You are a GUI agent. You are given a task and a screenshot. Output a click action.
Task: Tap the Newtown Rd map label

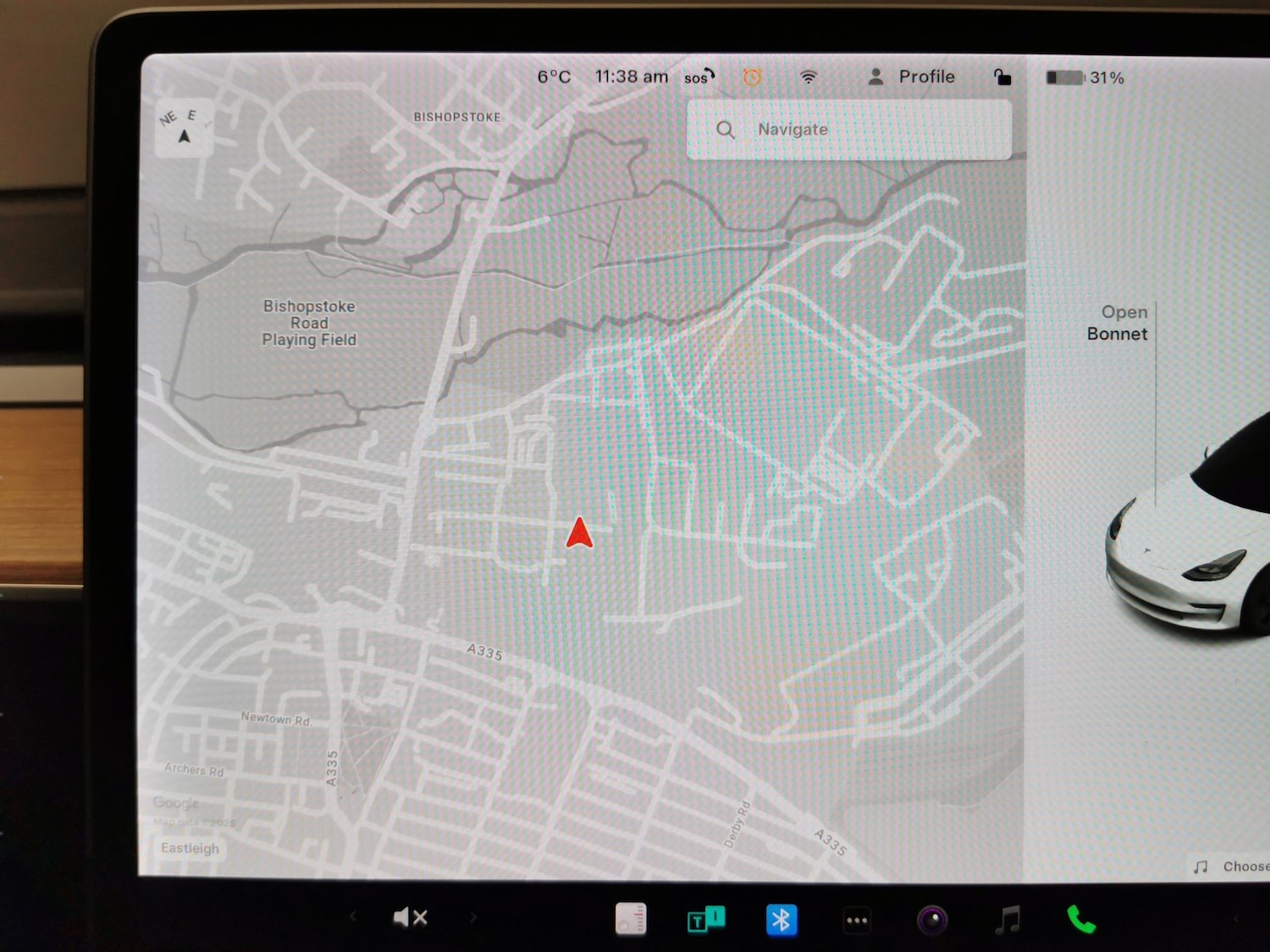click(x=276, y=718)
